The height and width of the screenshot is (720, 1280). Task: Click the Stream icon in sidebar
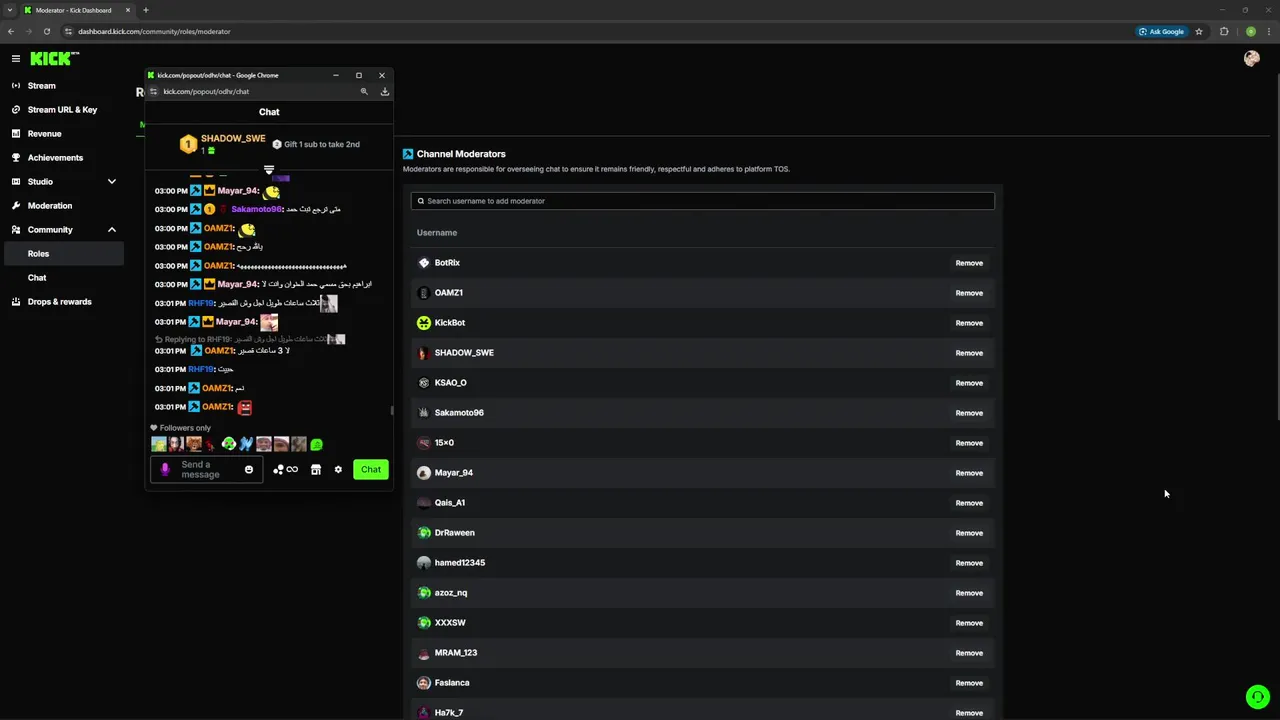coord(16,86)
